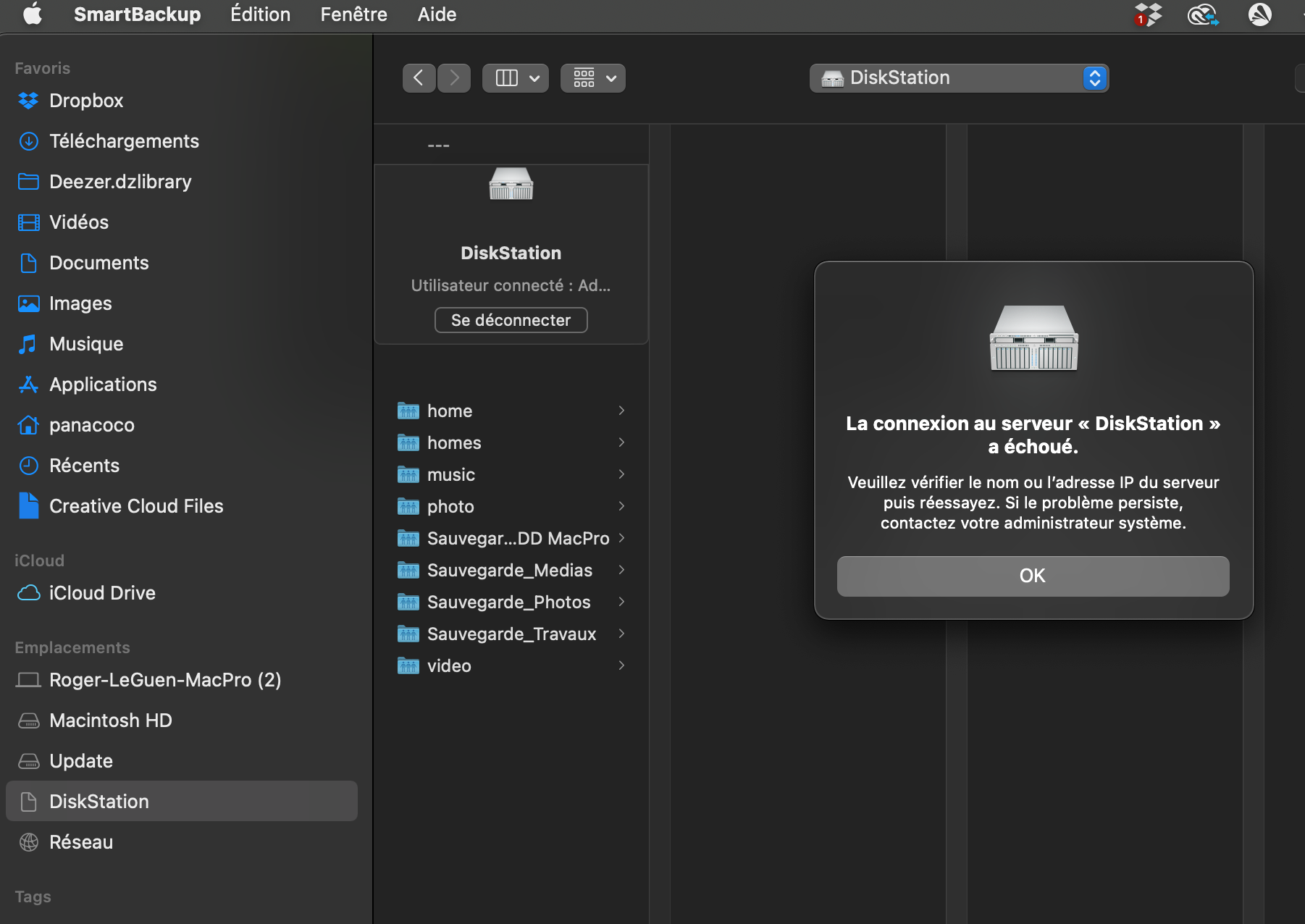Click the Emplacements sidebar section header
The height and width of the screenshot is (924, 1305).
(72, 647)
